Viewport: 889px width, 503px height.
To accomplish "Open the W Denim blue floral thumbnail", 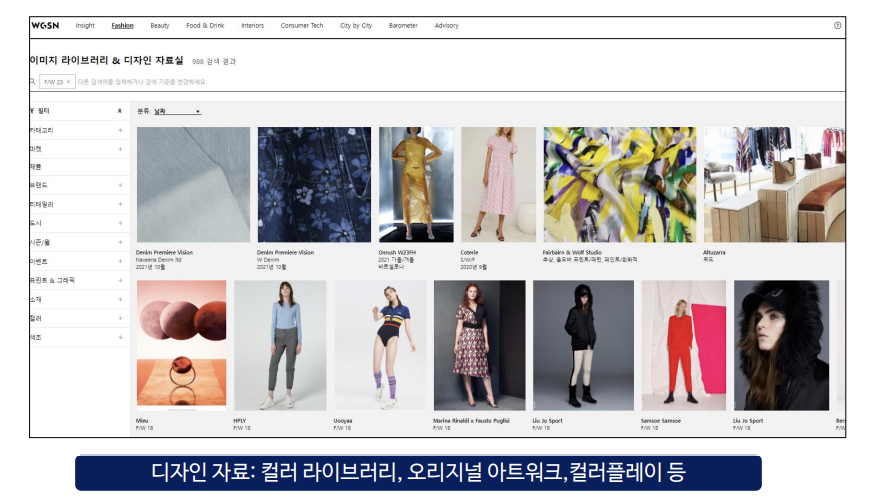I will click(314, 185).
